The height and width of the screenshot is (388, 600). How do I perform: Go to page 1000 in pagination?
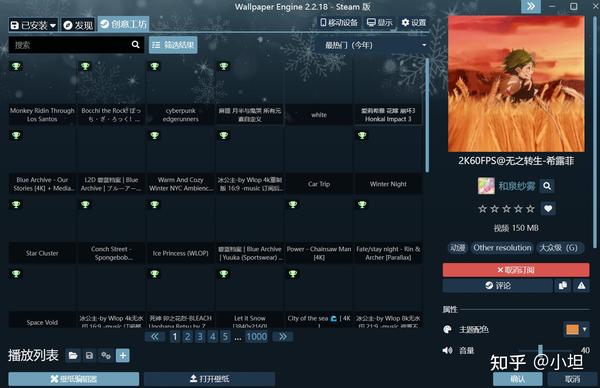tap(256, 337)
